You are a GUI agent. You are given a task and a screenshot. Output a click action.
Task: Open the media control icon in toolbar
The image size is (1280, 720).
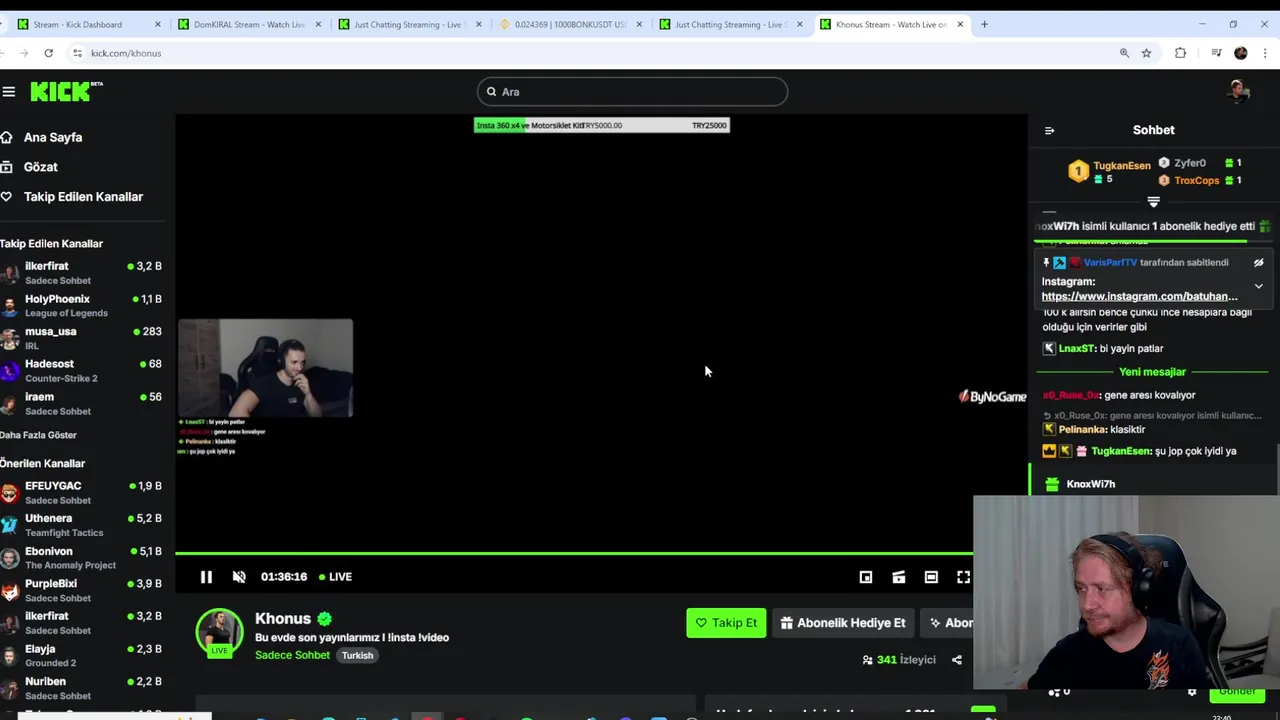click(x=1216, y=53)
